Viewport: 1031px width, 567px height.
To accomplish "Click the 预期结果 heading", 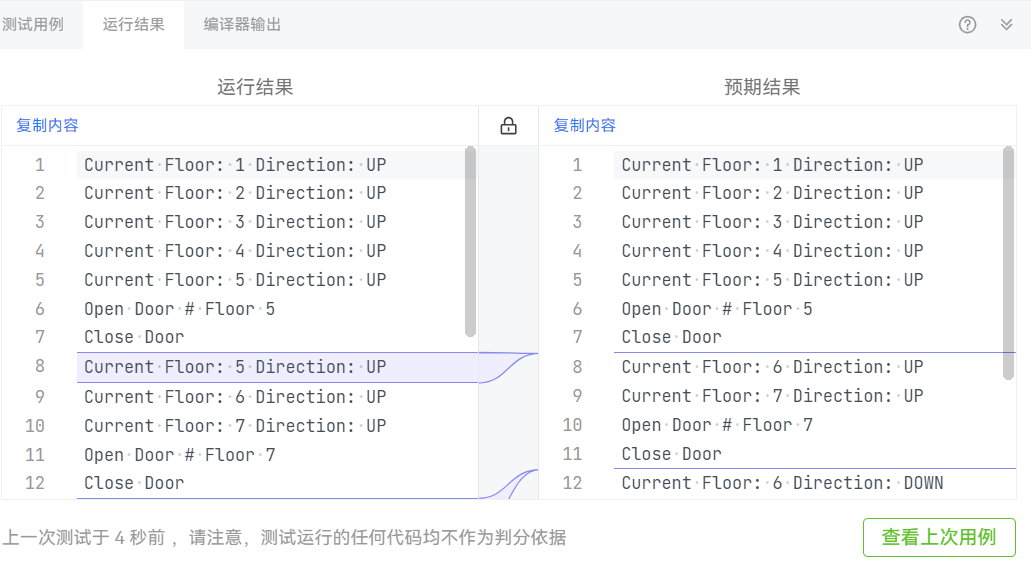I will 762,87.
